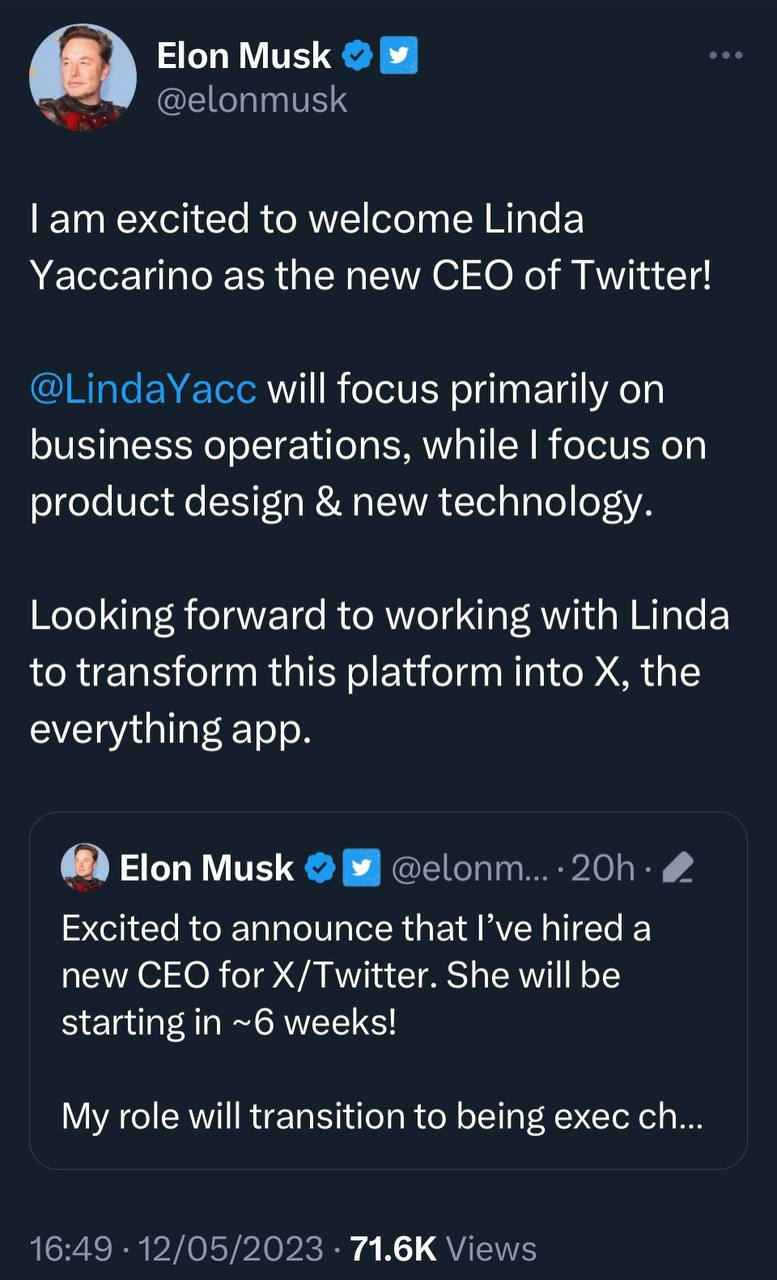Click the Twitter bird affiliation badge in the header
Screen dimensions: 777x1280
398,57
